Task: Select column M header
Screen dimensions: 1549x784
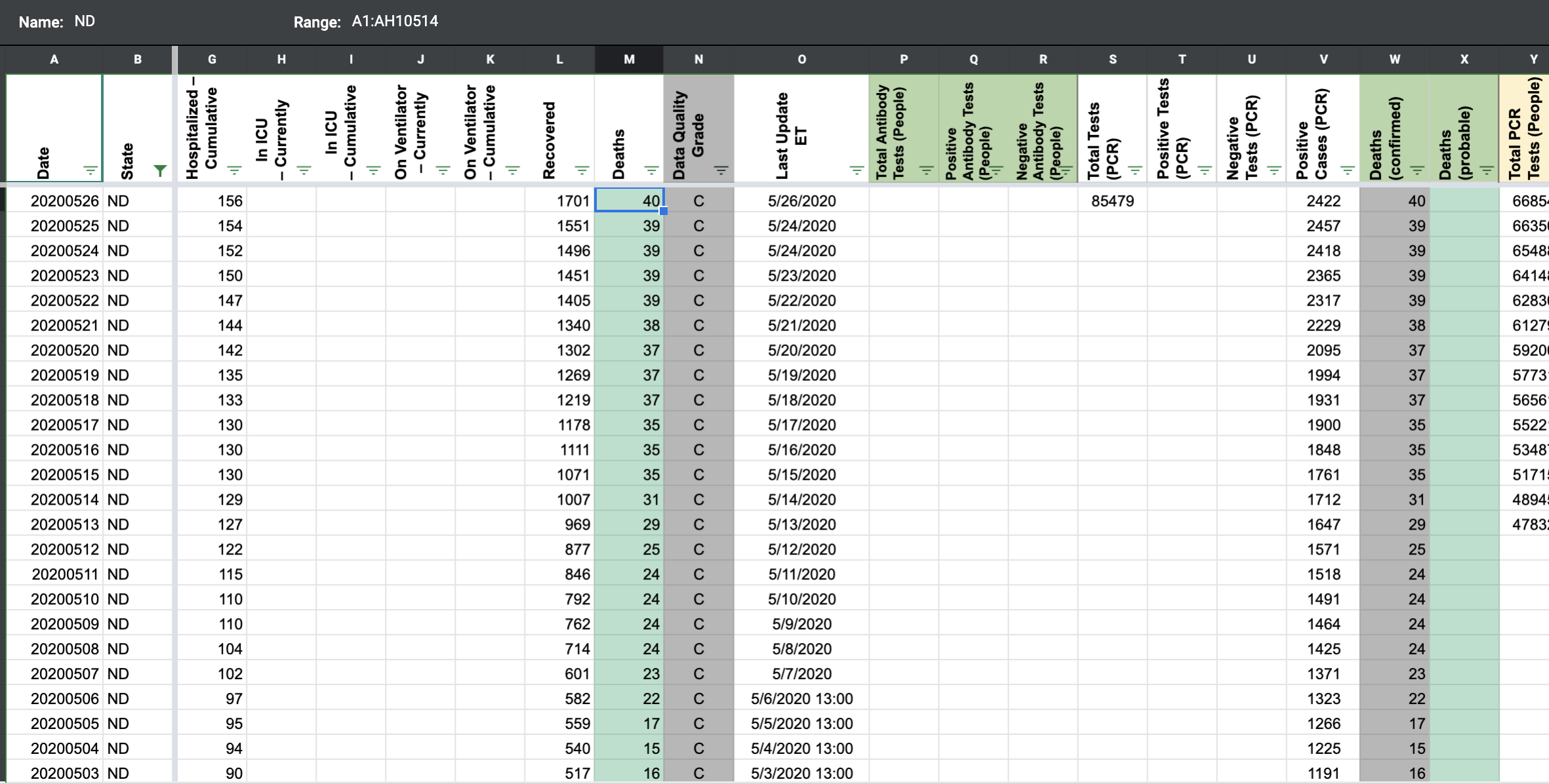Action: click(629, 60)
